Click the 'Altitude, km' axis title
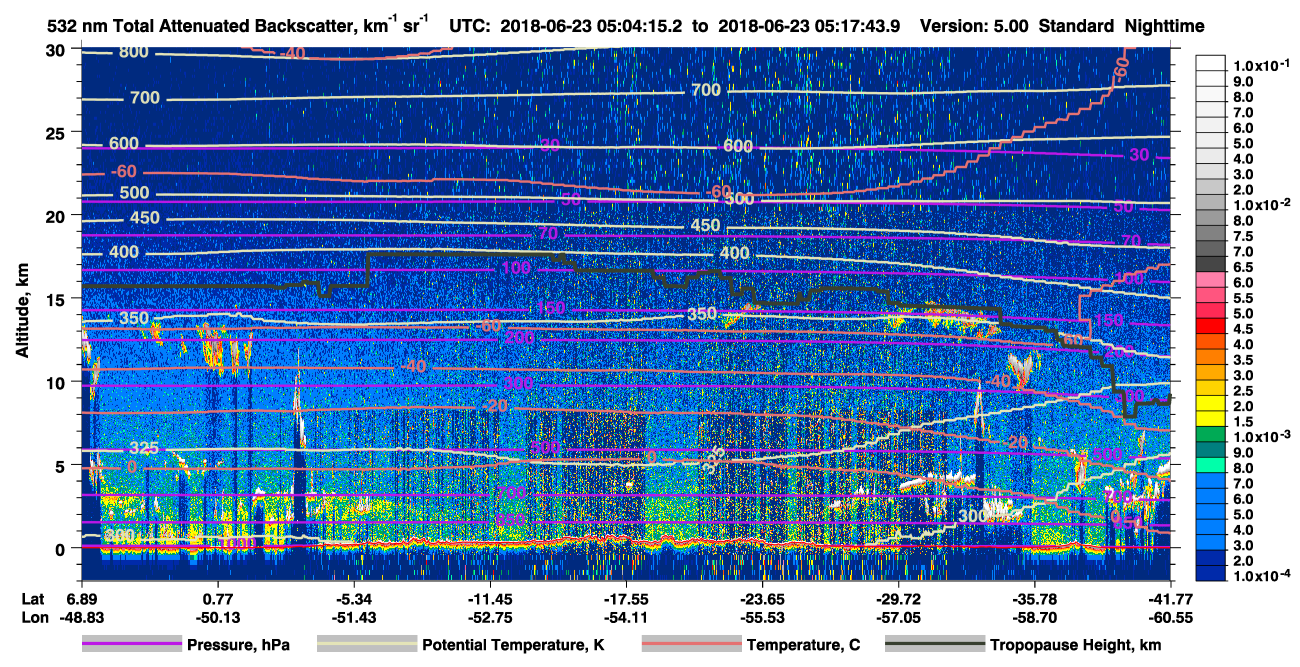The height and width of the screenshot is (667, 1300). click(x=23, y=312)
